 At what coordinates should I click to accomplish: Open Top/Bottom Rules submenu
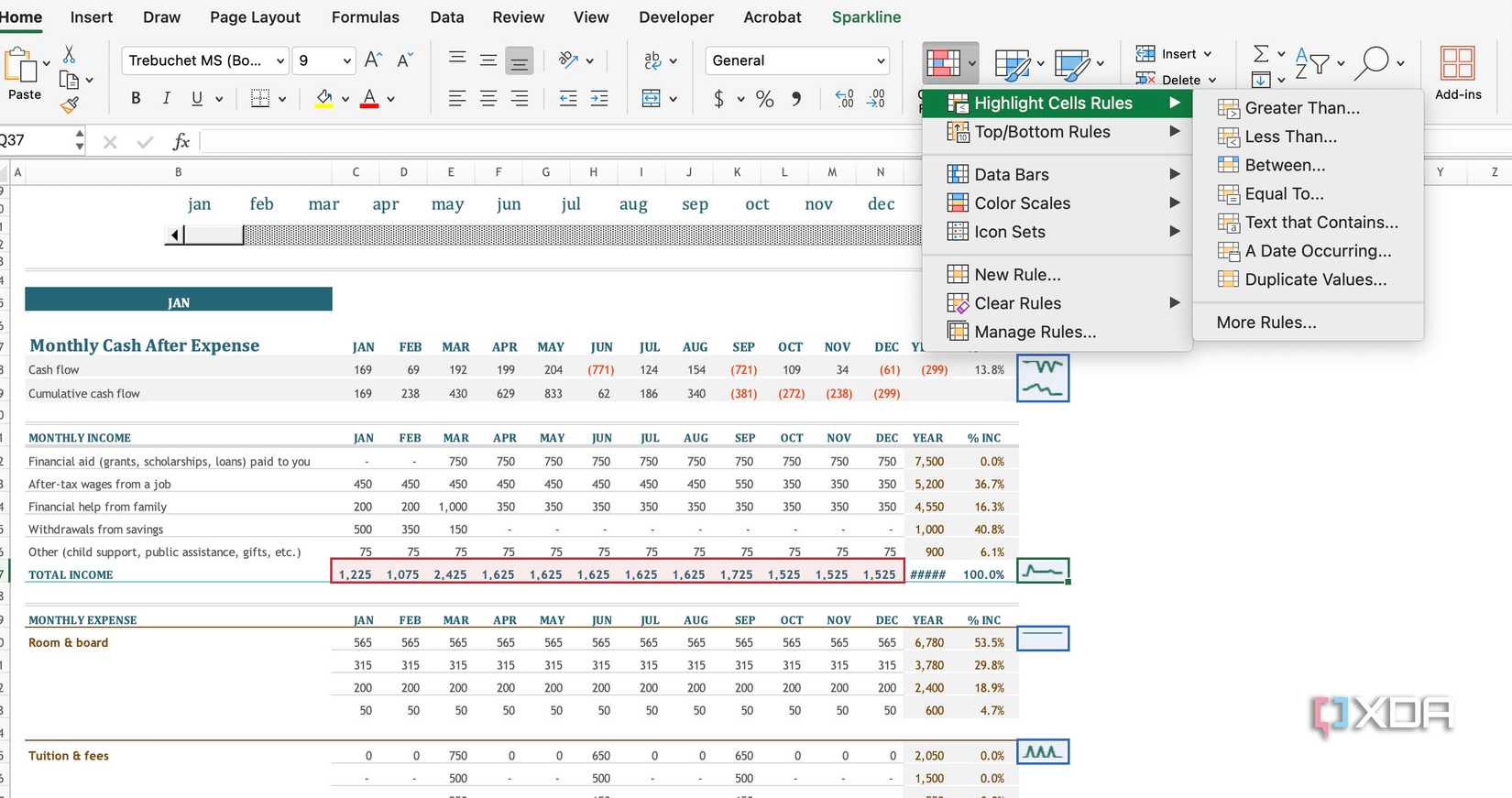coord(1057,132)
